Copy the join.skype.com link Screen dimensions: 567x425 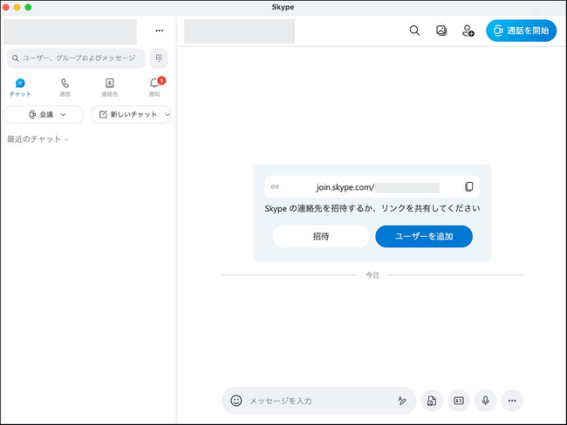pyautogui.click(x=469, y=187)
